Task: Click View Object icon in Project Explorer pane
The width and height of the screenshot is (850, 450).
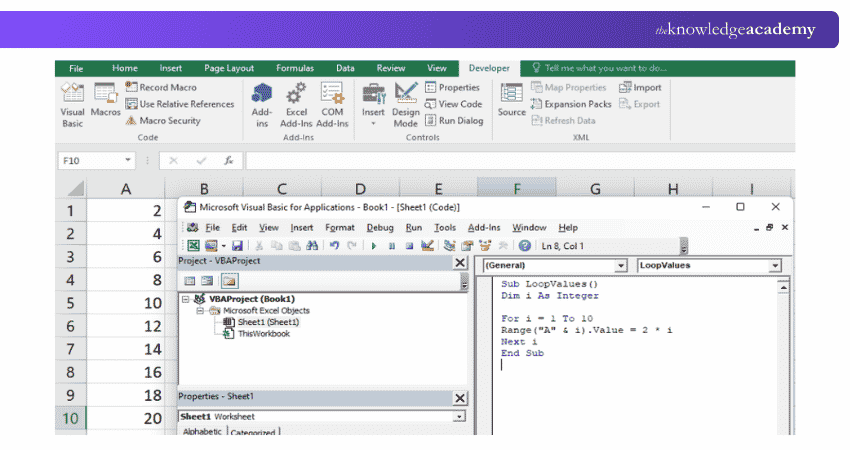Action: (x=207, y=281)
